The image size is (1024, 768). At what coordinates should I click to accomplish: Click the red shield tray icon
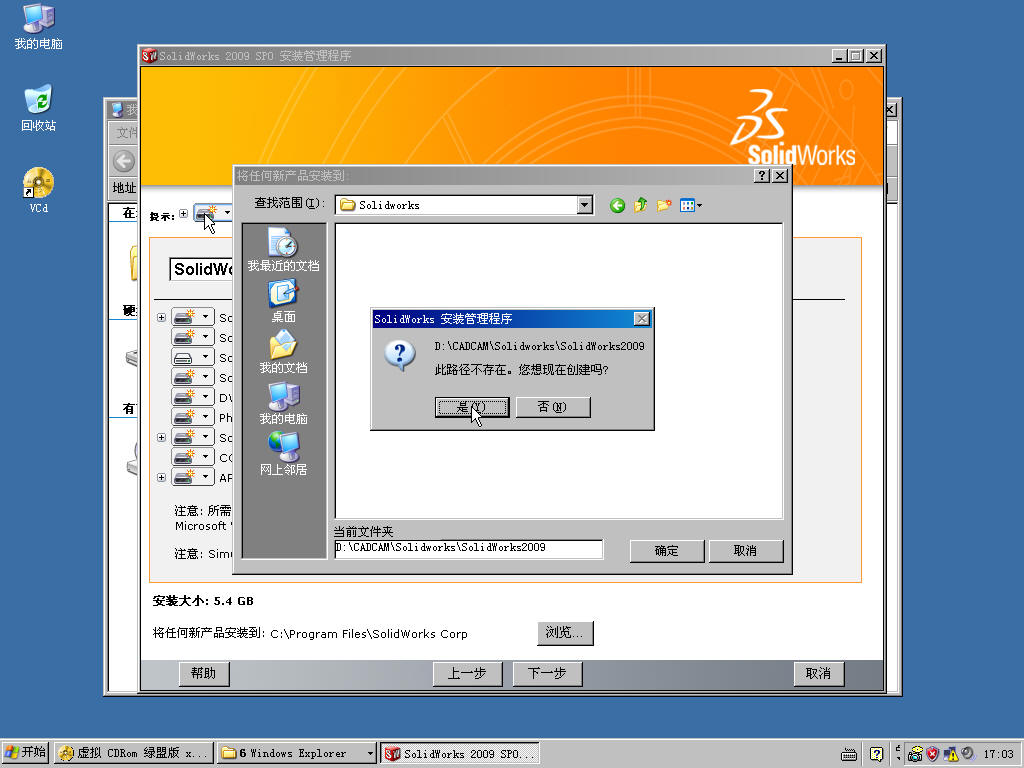point(933,754)
